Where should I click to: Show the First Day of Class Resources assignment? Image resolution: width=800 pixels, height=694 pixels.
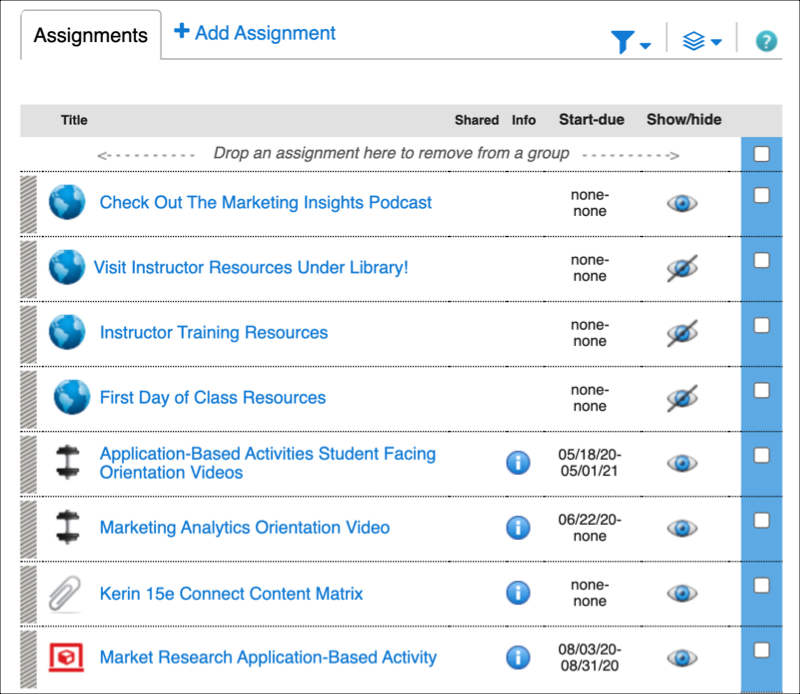[682, 398]
